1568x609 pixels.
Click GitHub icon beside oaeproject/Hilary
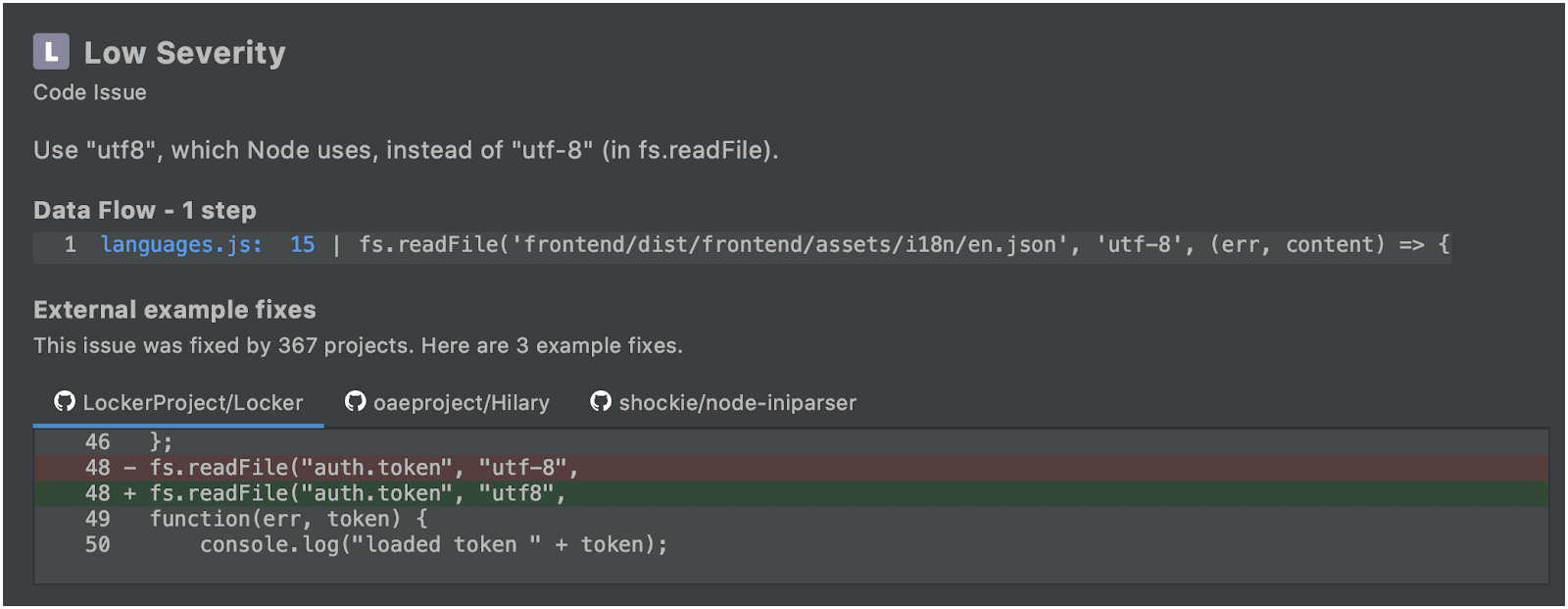(356, 401)
